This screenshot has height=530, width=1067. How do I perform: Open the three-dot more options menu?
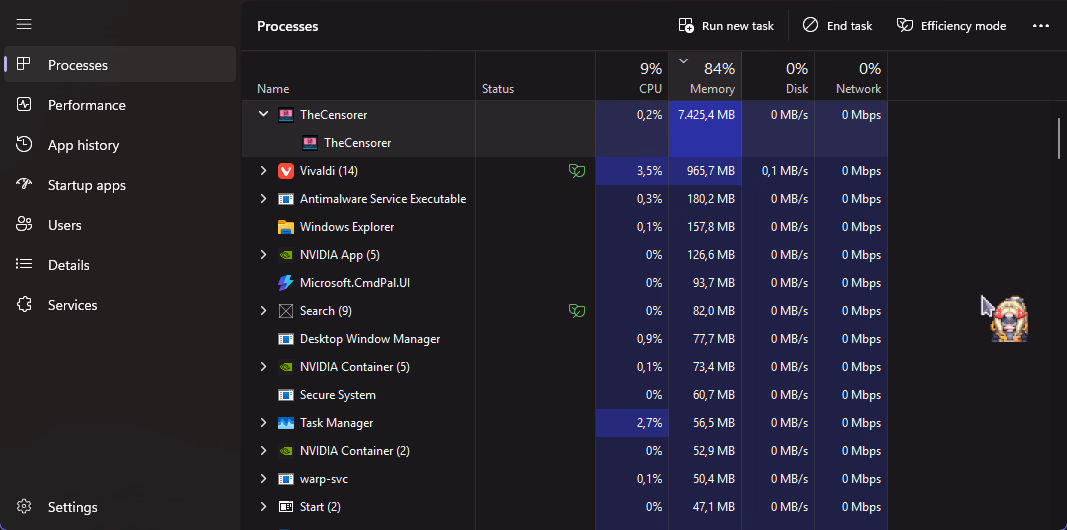click(1040, 26)
